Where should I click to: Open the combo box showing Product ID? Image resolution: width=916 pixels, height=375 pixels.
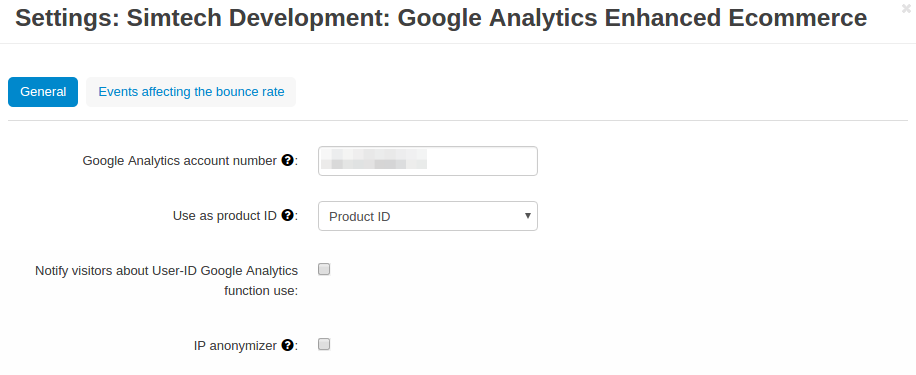click(428, 216)
